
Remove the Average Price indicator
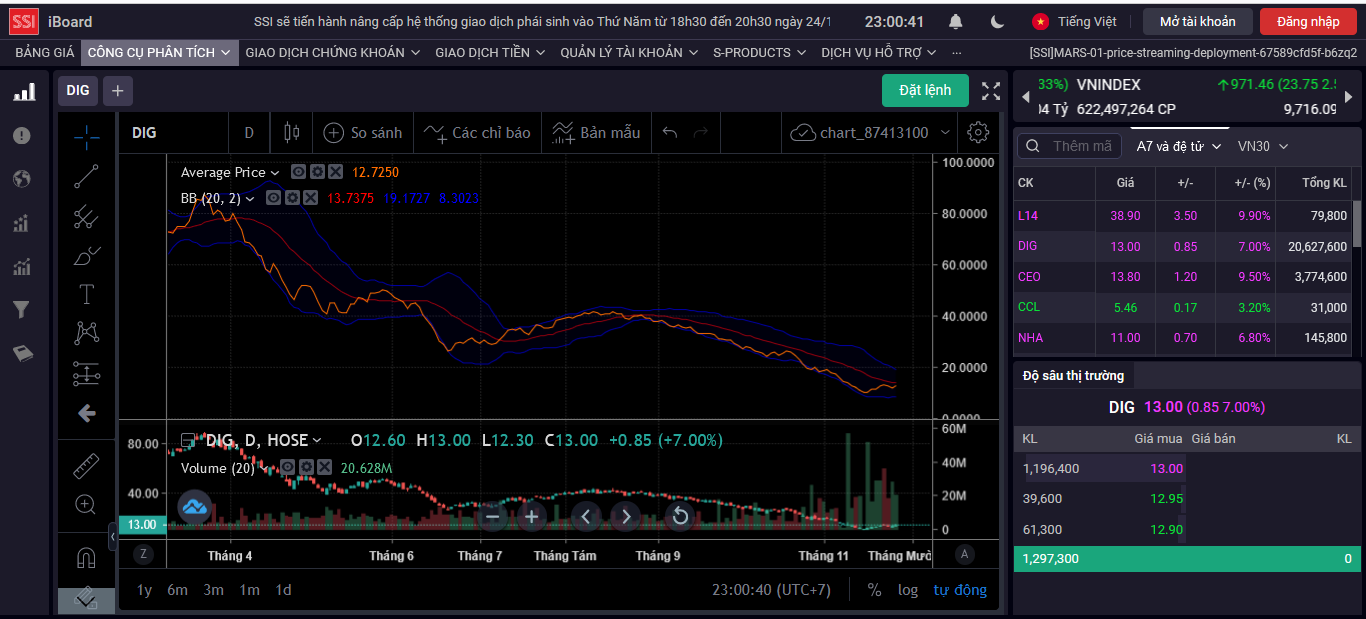[335, 172]
